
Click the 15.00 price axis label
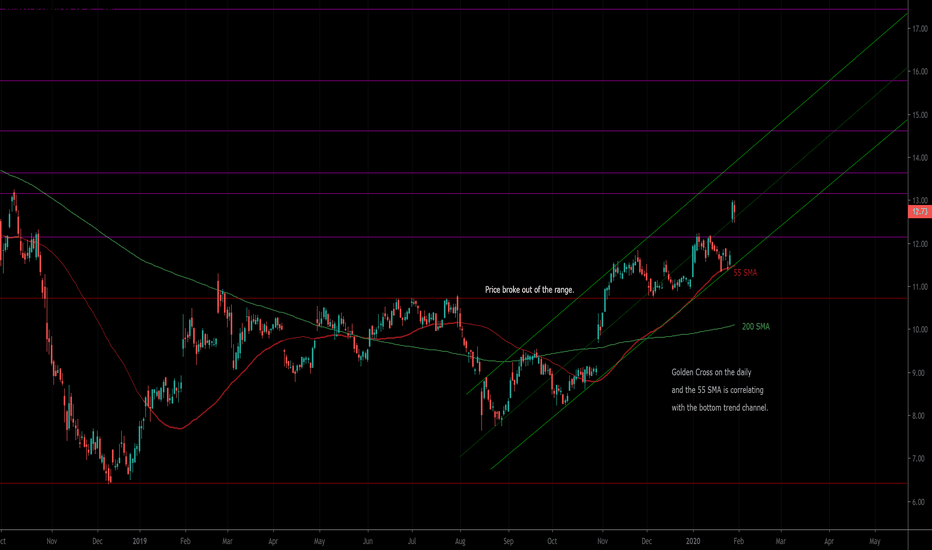tap(920, 115)
